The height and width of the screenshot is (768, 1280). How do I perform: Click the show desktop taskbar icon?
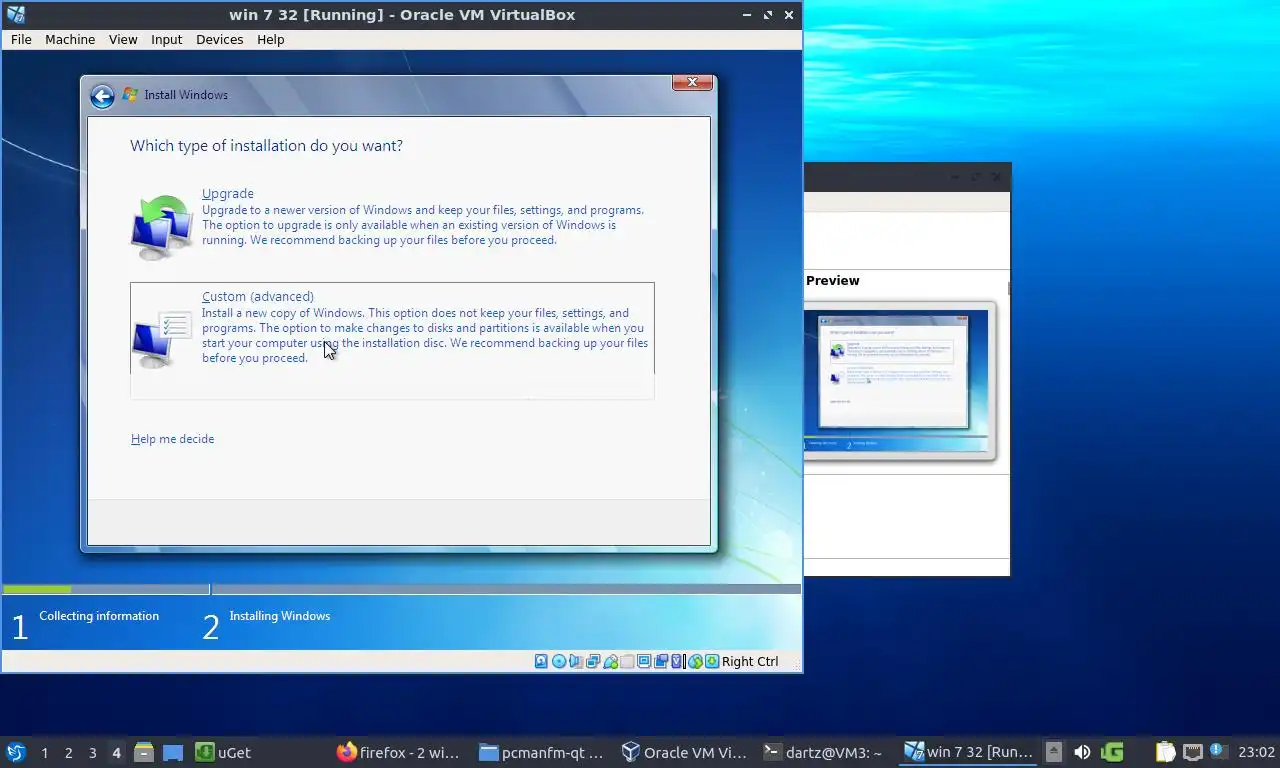click(x=173, y=752)
